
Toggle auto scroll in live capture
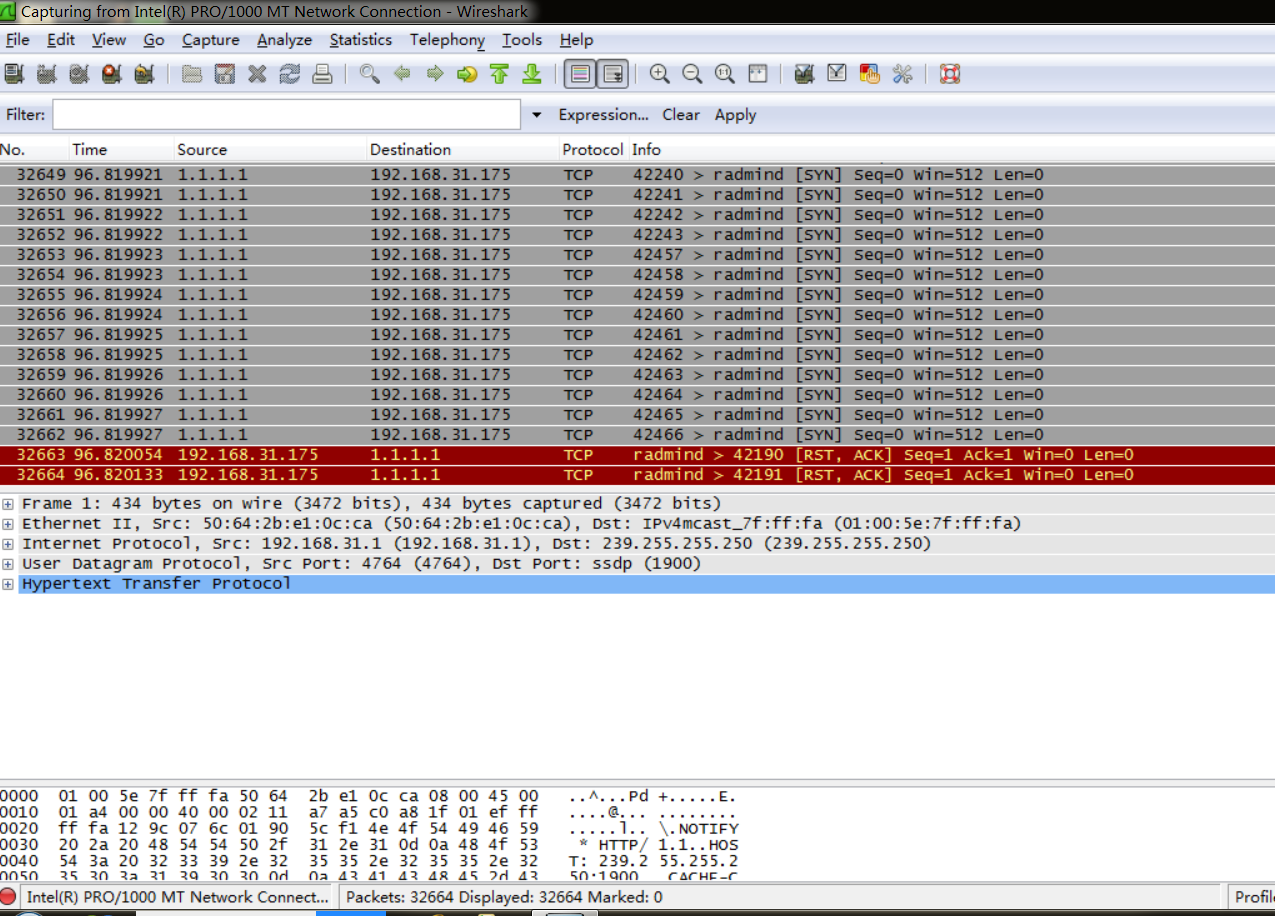click(610, 73)
